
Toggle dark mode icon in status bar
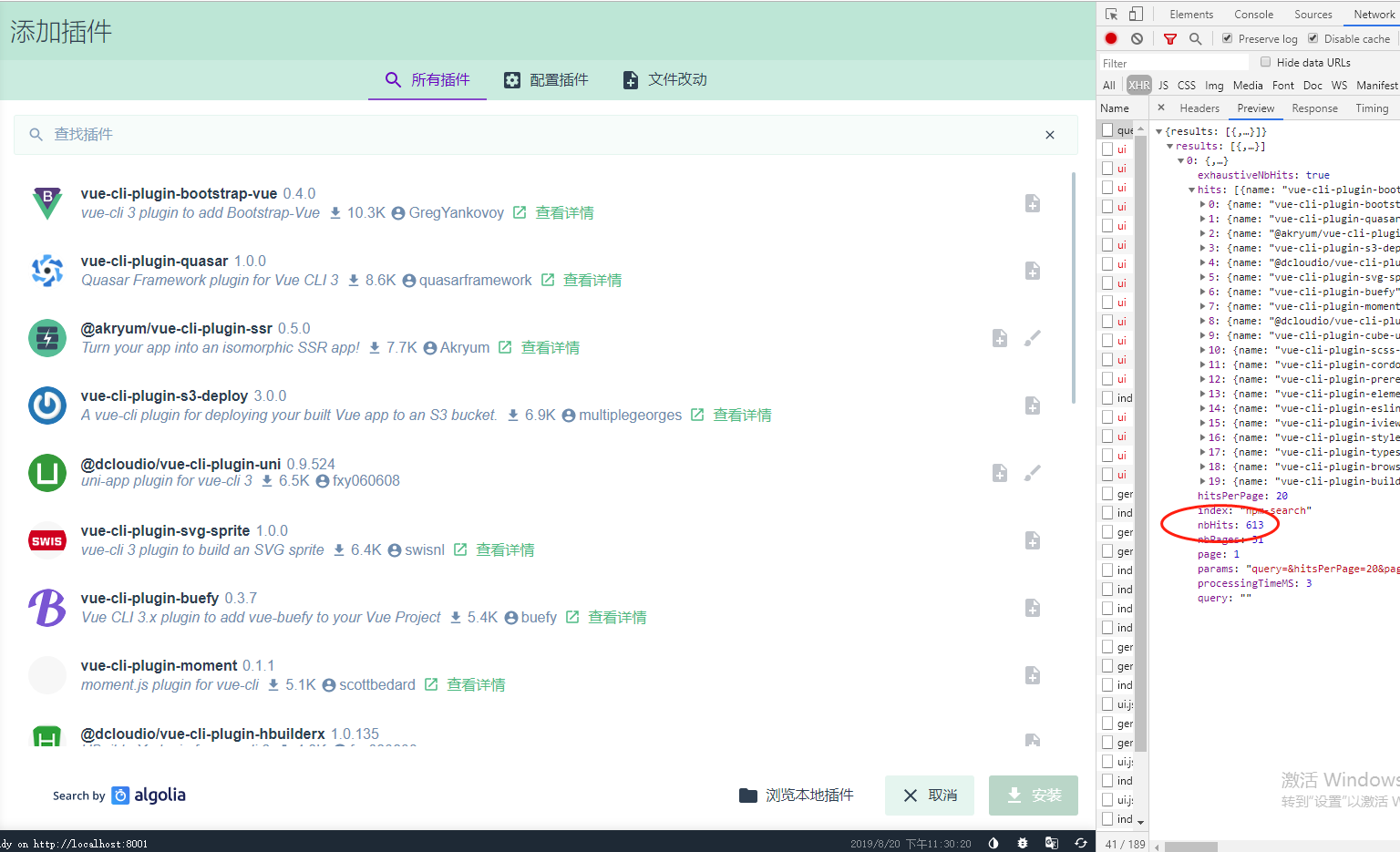[993, 843]
